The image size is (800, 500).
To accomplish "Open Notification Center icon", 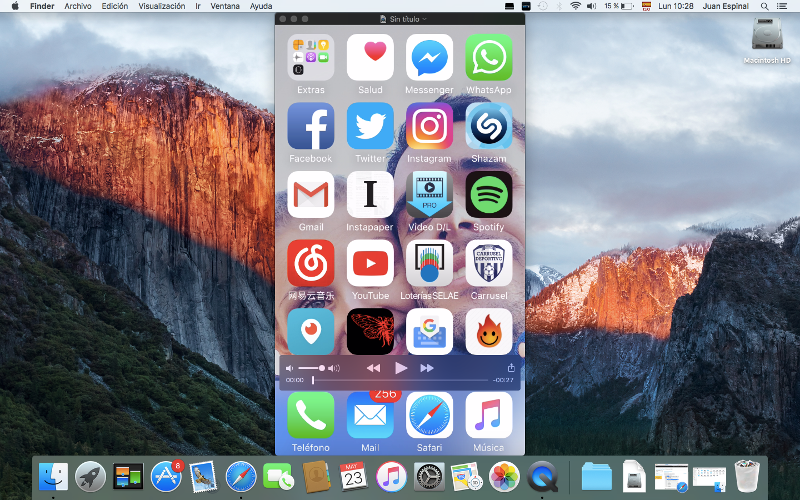I will pyautogui.click(x=781, y=6).
